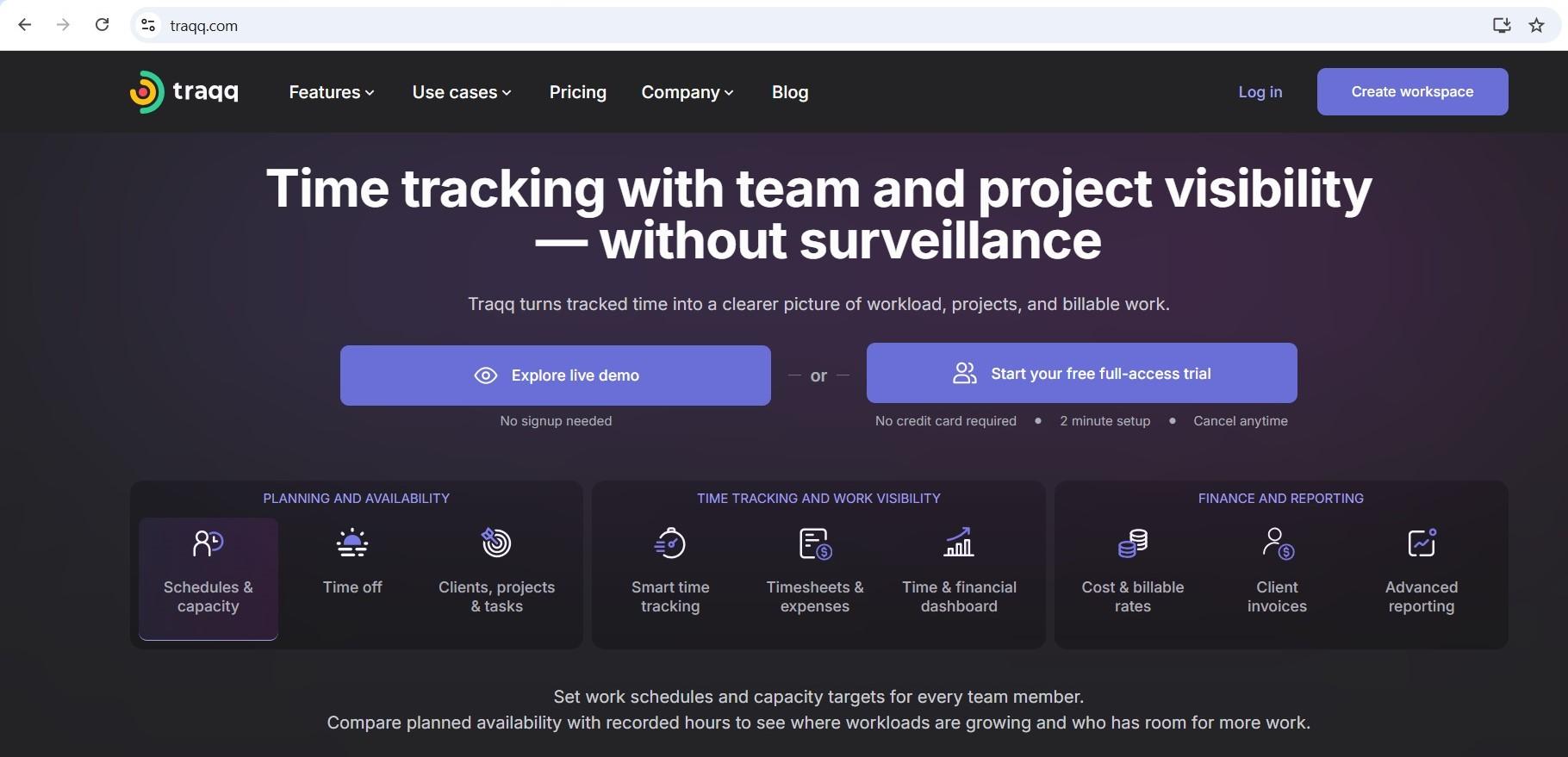Click the FINANCE AND REPORTING heading
Image resolution: width=1568 pixels, height=757 pixels.
click(x=1281, y=499)
